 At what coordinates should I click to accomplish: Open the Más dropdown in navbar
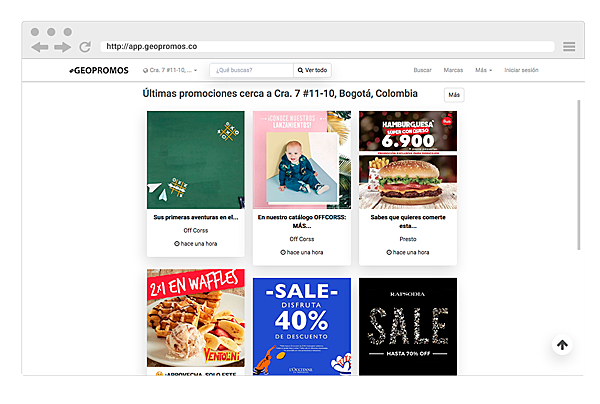(484, 70)
